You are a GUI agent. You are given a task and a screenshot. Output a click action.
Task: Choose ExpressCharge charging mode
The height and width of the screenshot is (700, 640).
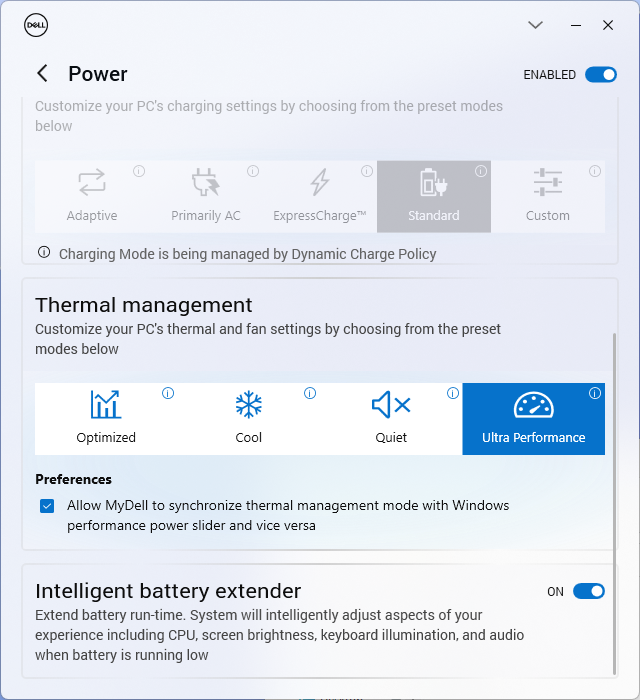[x=320, y=196]
